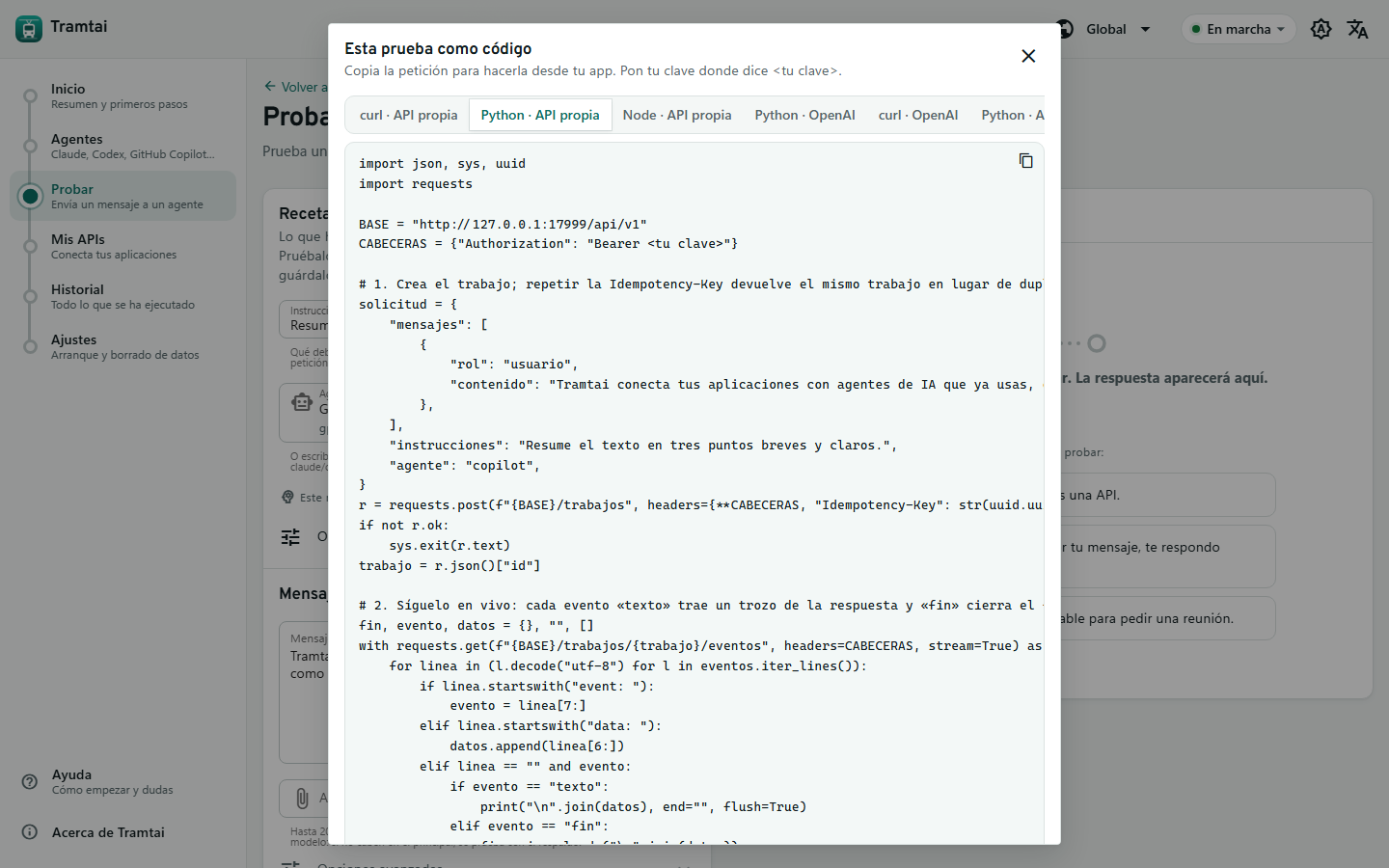Screen dimensions: 1389x868
Task: Click the dialog title "Esta prueba como código"
Action: 438,48
